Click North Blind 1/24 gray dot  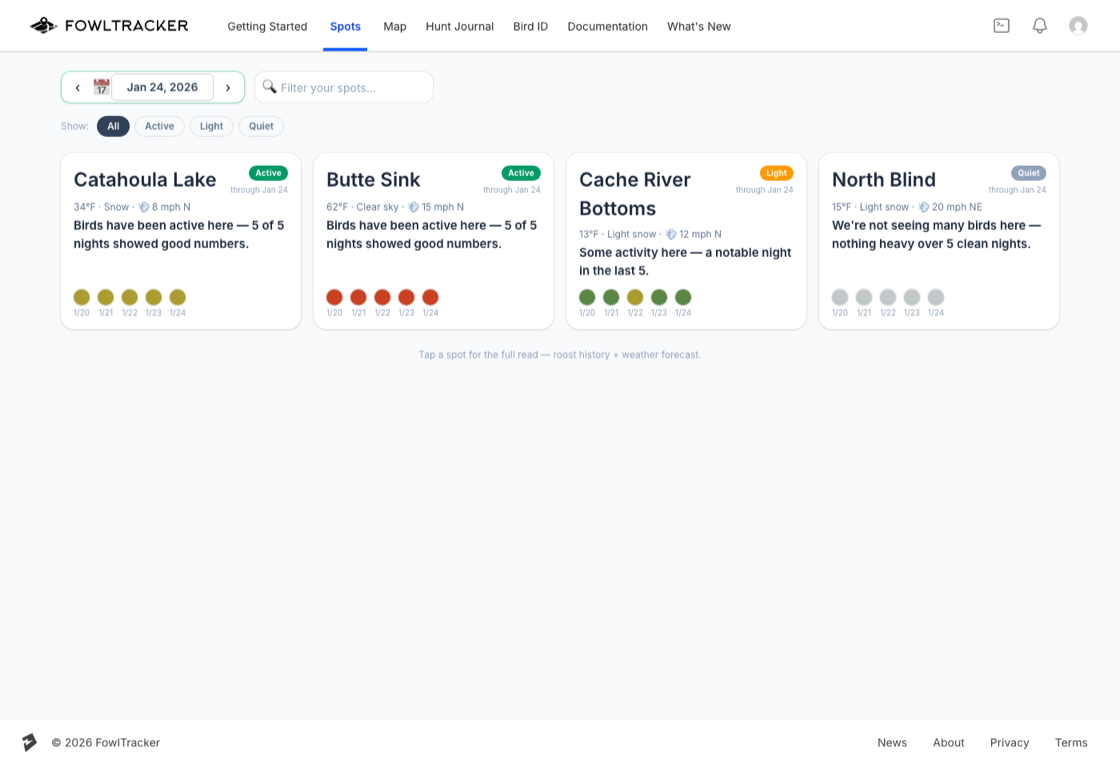click(936, 297)
